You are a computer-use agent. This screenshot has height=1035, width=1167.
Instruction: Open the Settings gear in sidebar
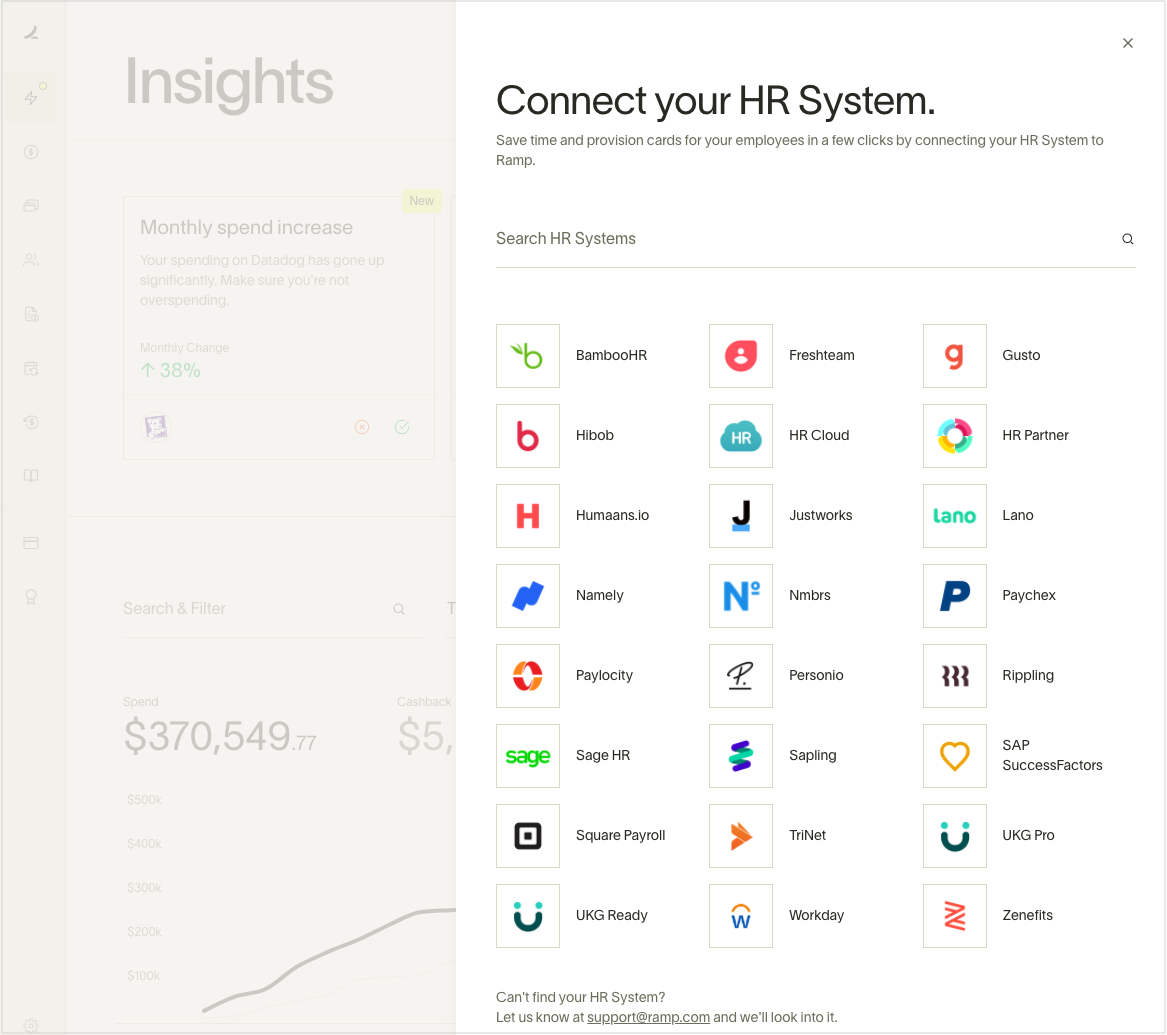tap(31, 1025)
